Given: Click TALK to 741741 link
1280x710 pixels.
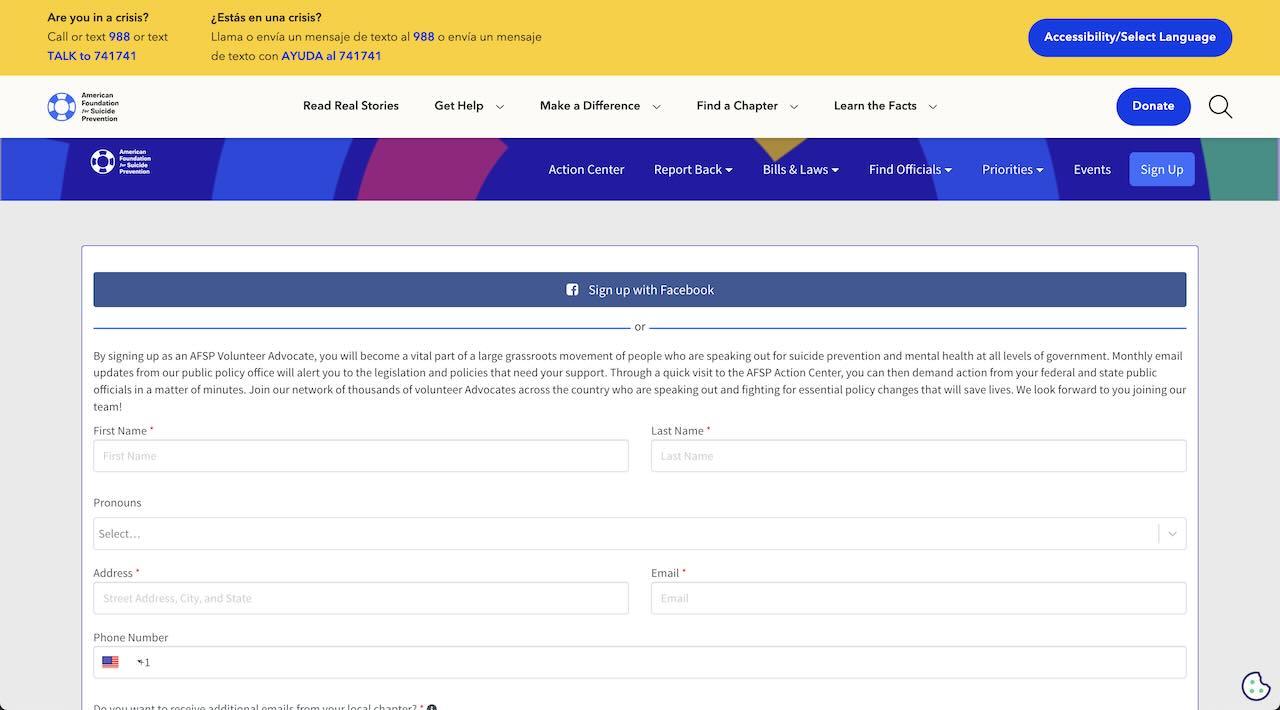Looking at the screenshot, I should tap(92, 56).
